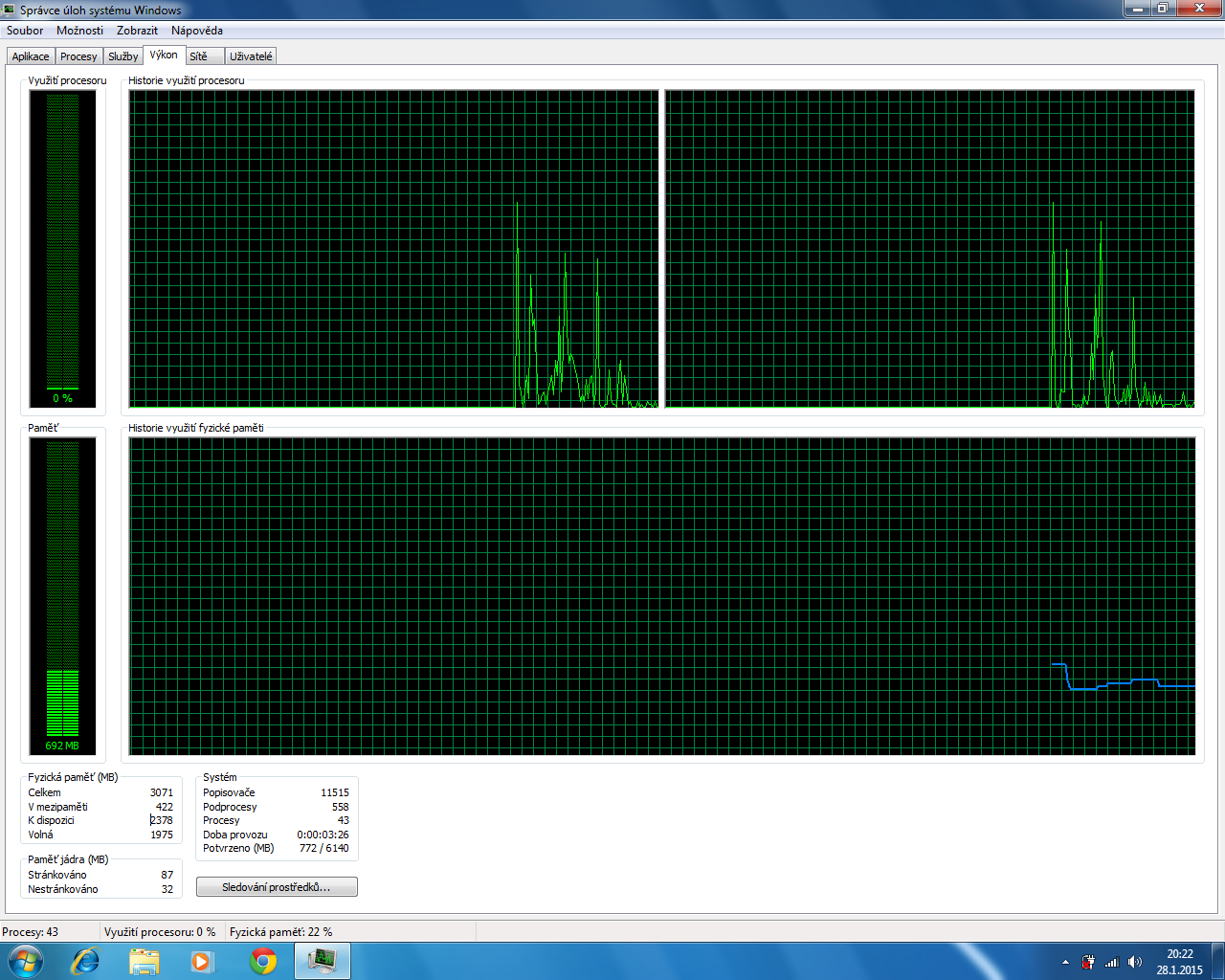Open the Soubor menu
The width and height of the screenshot is (1225, 980).
[25, 31]
